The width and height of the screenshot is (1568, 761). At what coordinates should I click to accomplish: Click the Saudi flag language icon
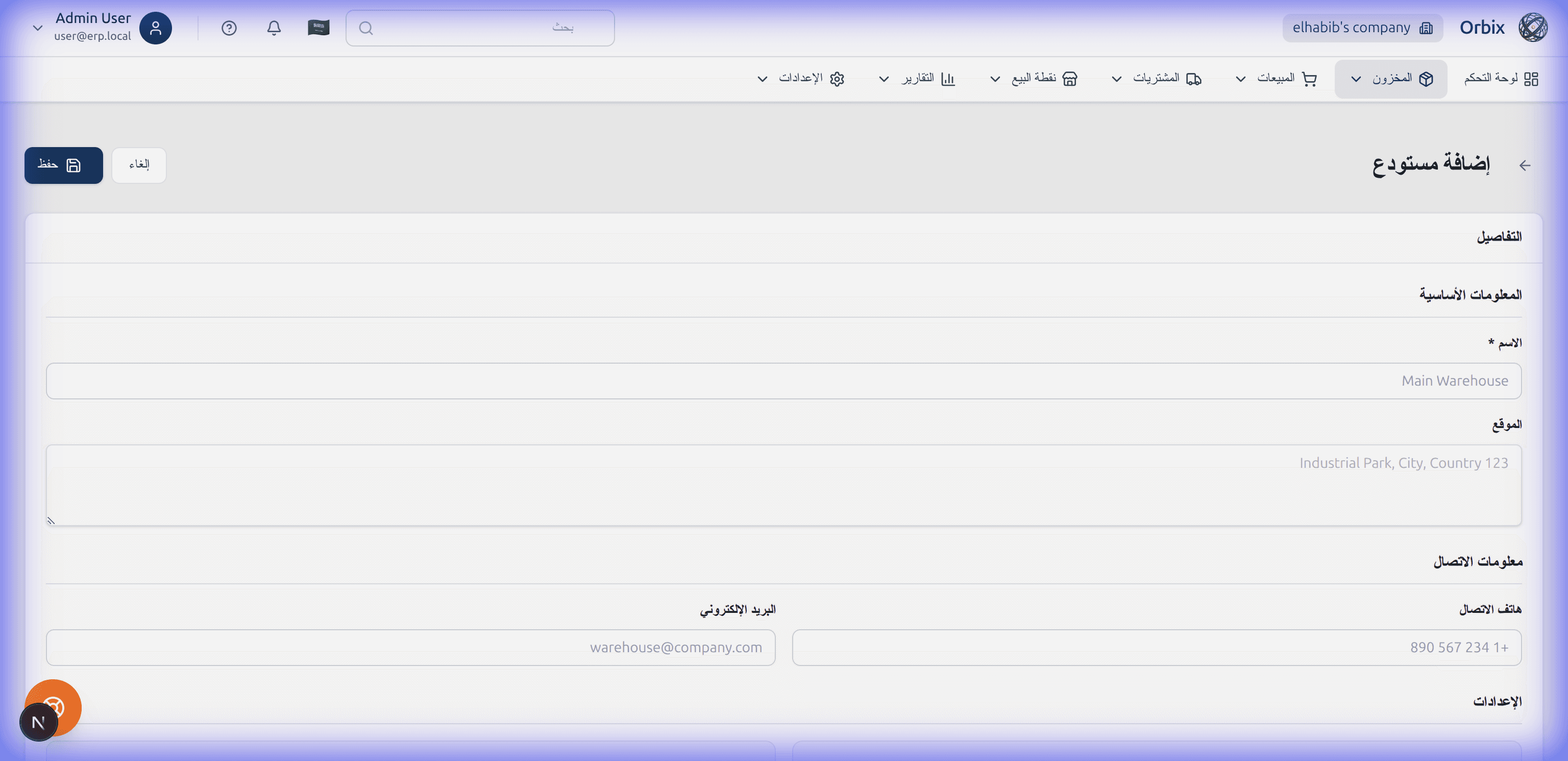click(x=318, y=28)
